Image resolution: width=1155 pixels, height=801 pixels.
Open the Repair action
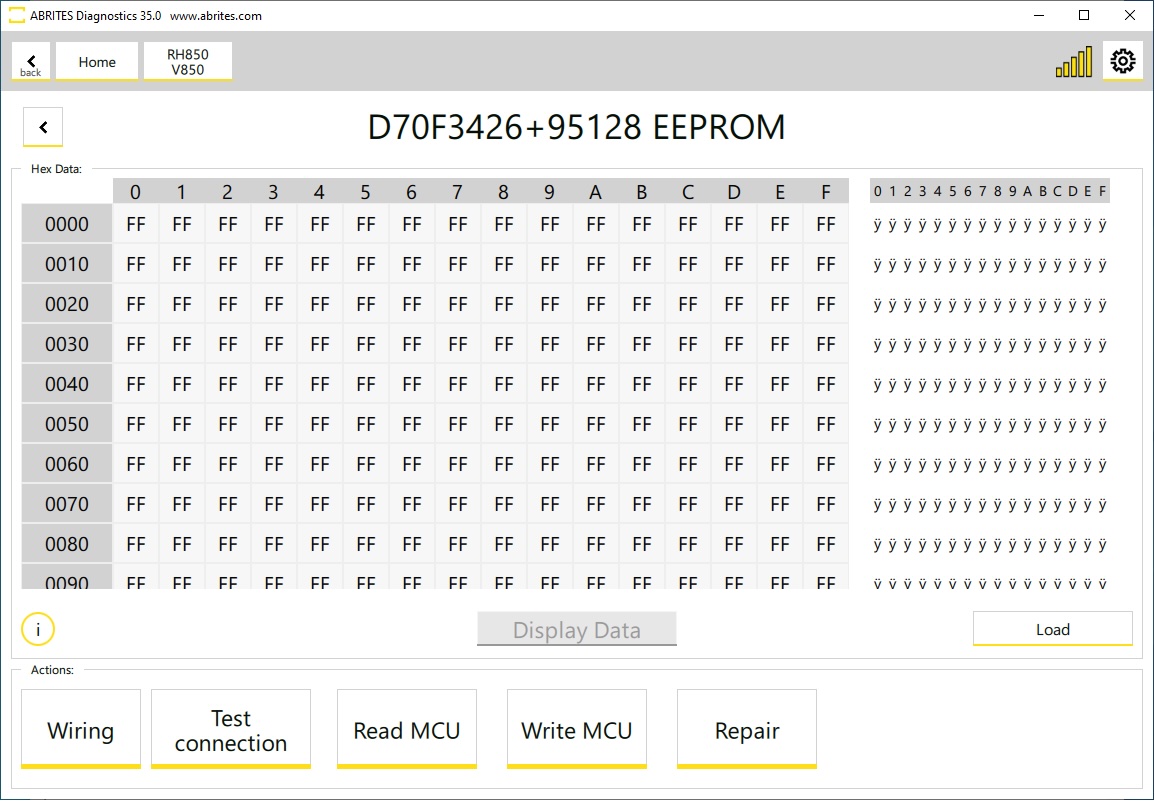[x=747, y=730]
